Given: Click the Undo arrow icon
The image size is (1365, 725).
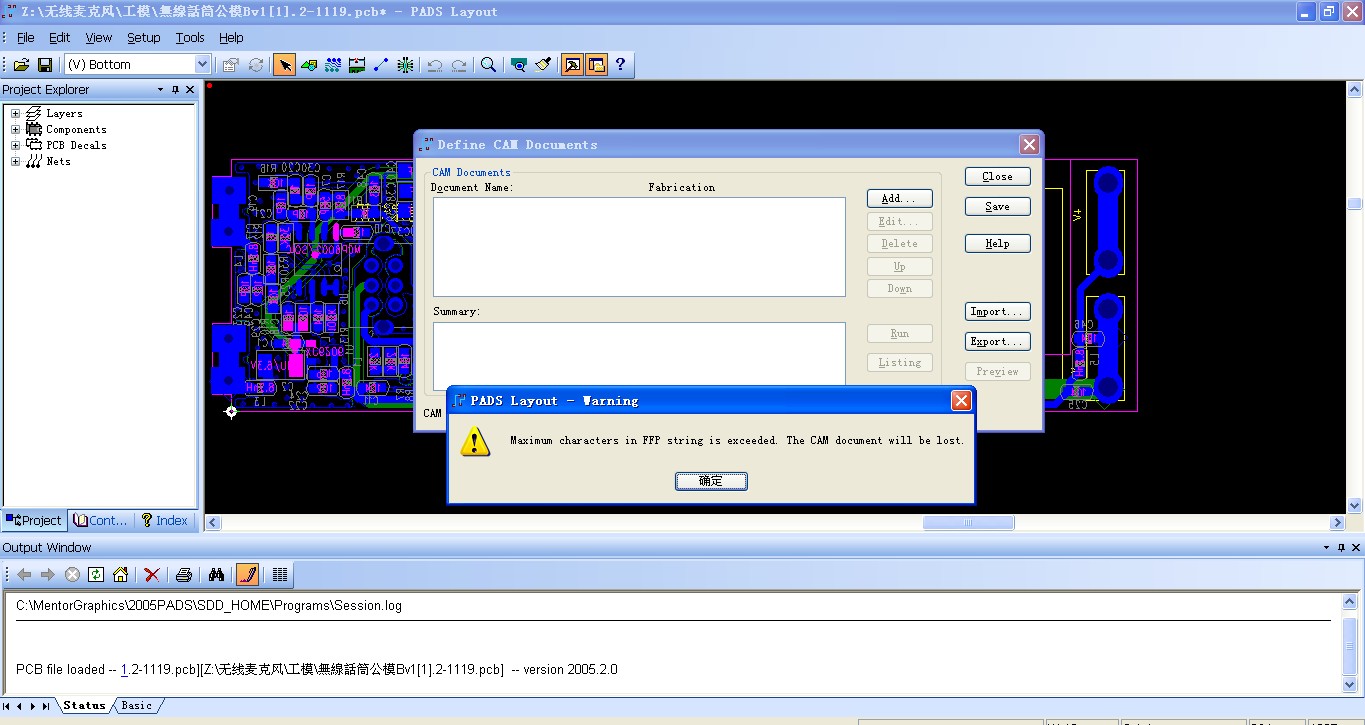Looking at the screenshot, I should (435, 64).
